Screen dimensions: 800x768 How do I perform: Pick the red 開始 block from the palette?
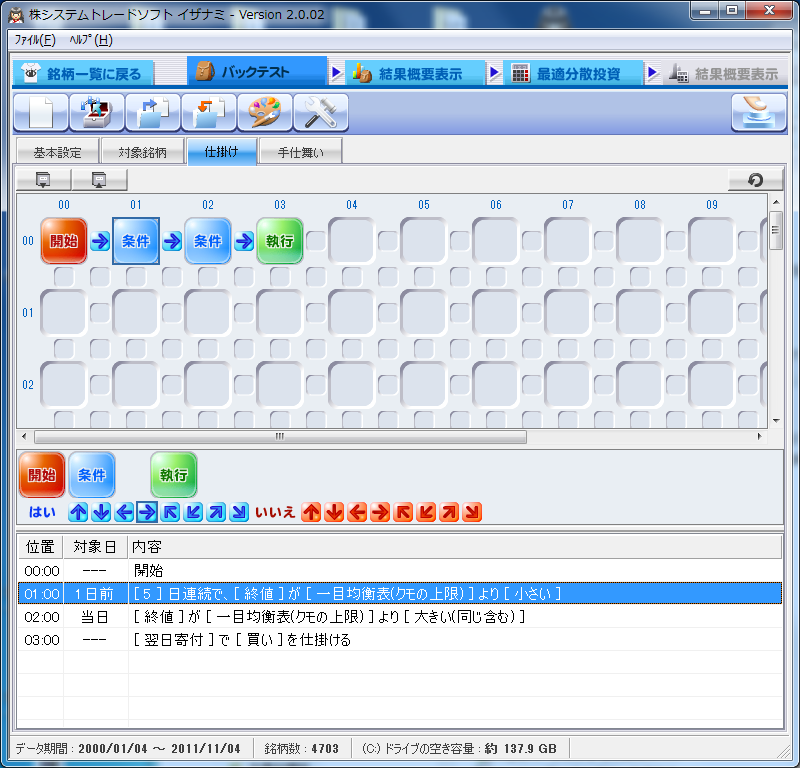pyautogui.click(x=42, y=475)
